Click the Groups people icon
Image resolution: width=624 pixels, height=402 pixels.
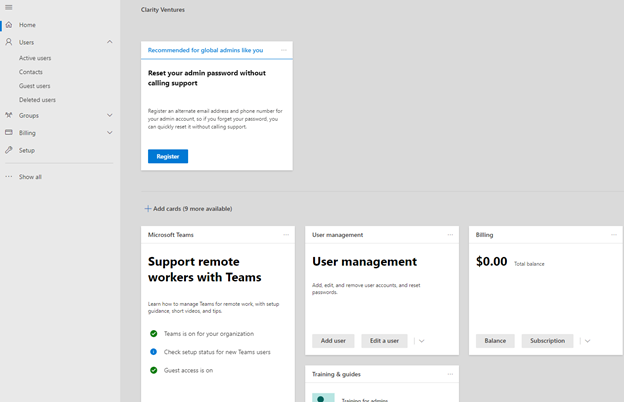click(x=8, y=115)
